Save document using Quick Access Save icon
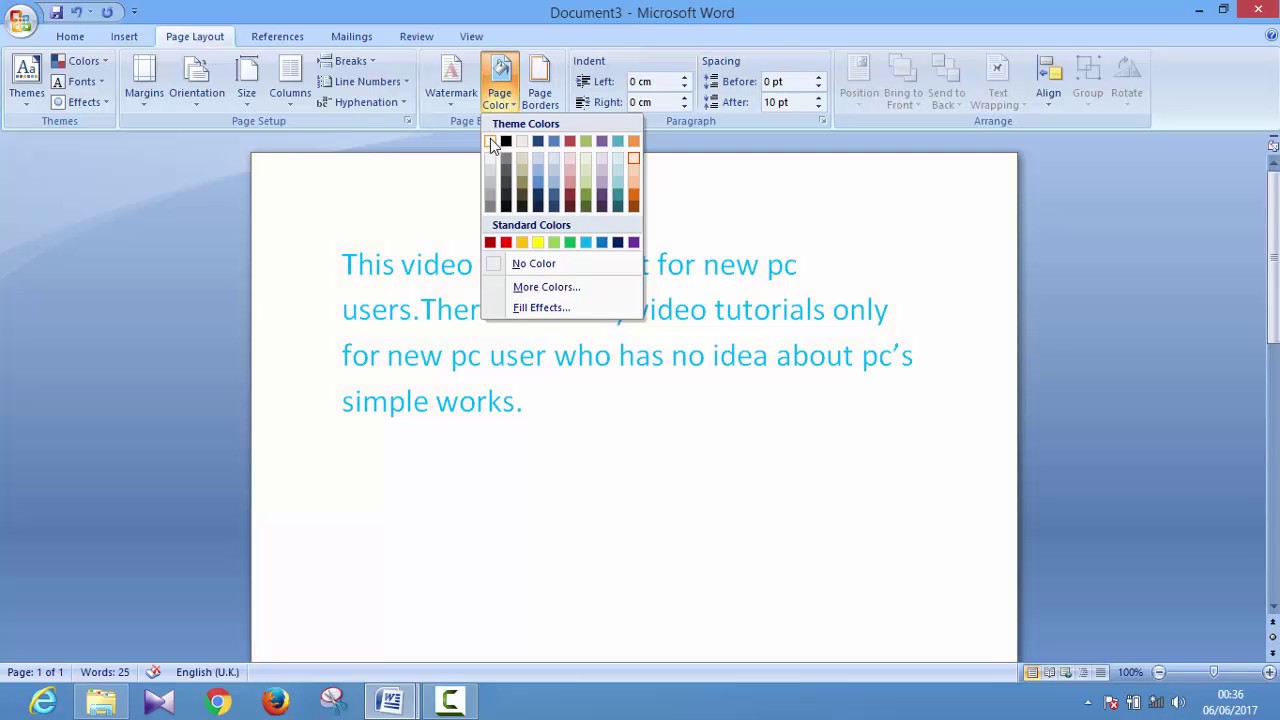This screenshot has height=720, width=1280. [56, 12]
